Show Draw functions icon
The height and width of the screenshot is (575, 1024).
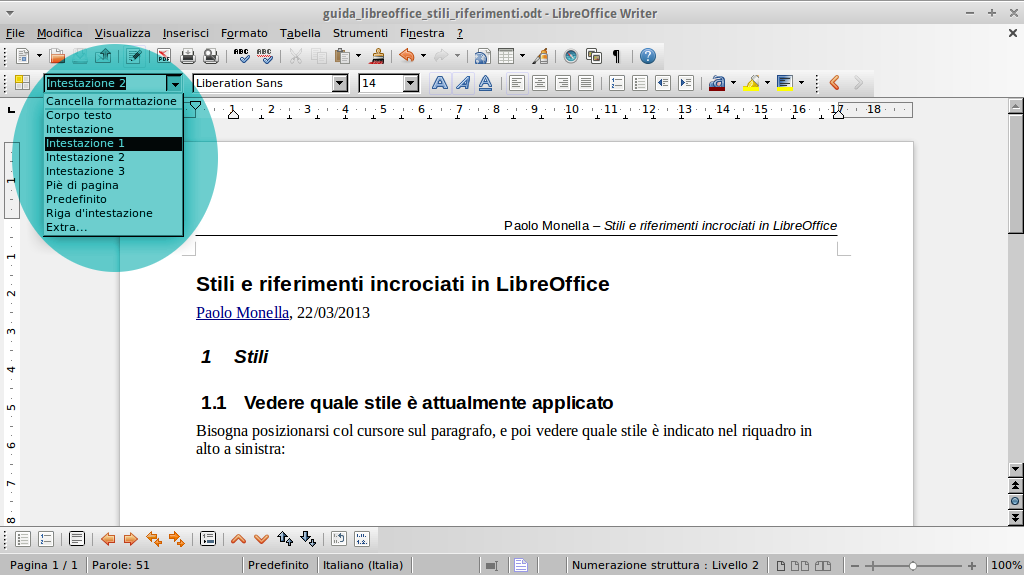[x=540, y=56]
